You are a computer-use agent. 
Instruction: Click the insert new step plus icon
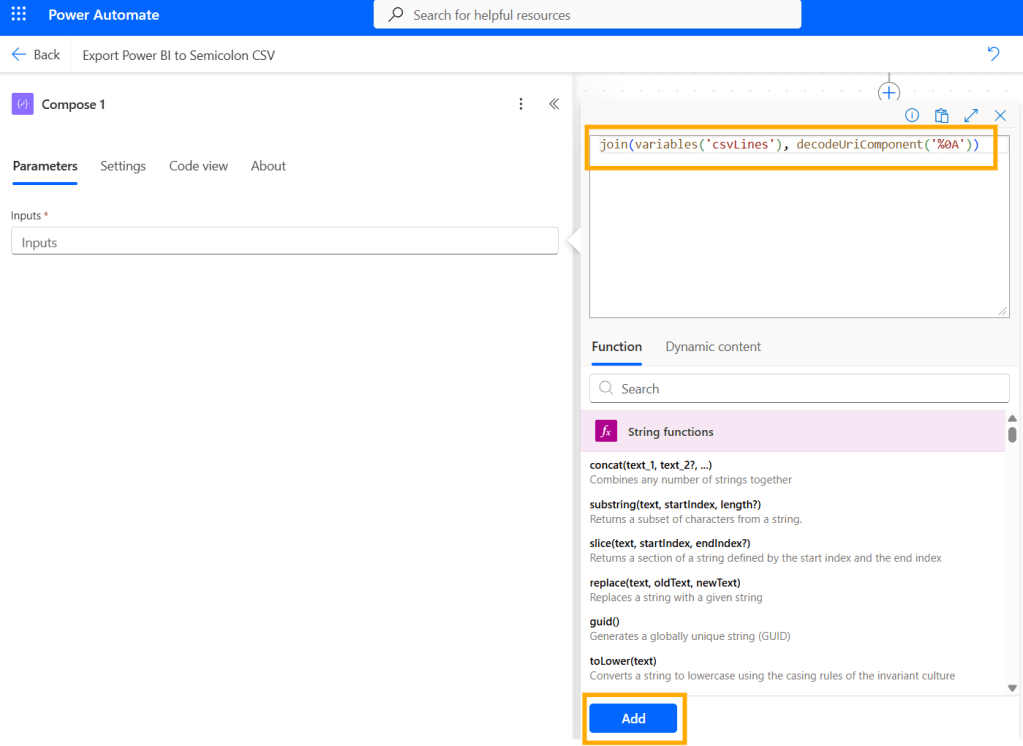pos(888,91)
